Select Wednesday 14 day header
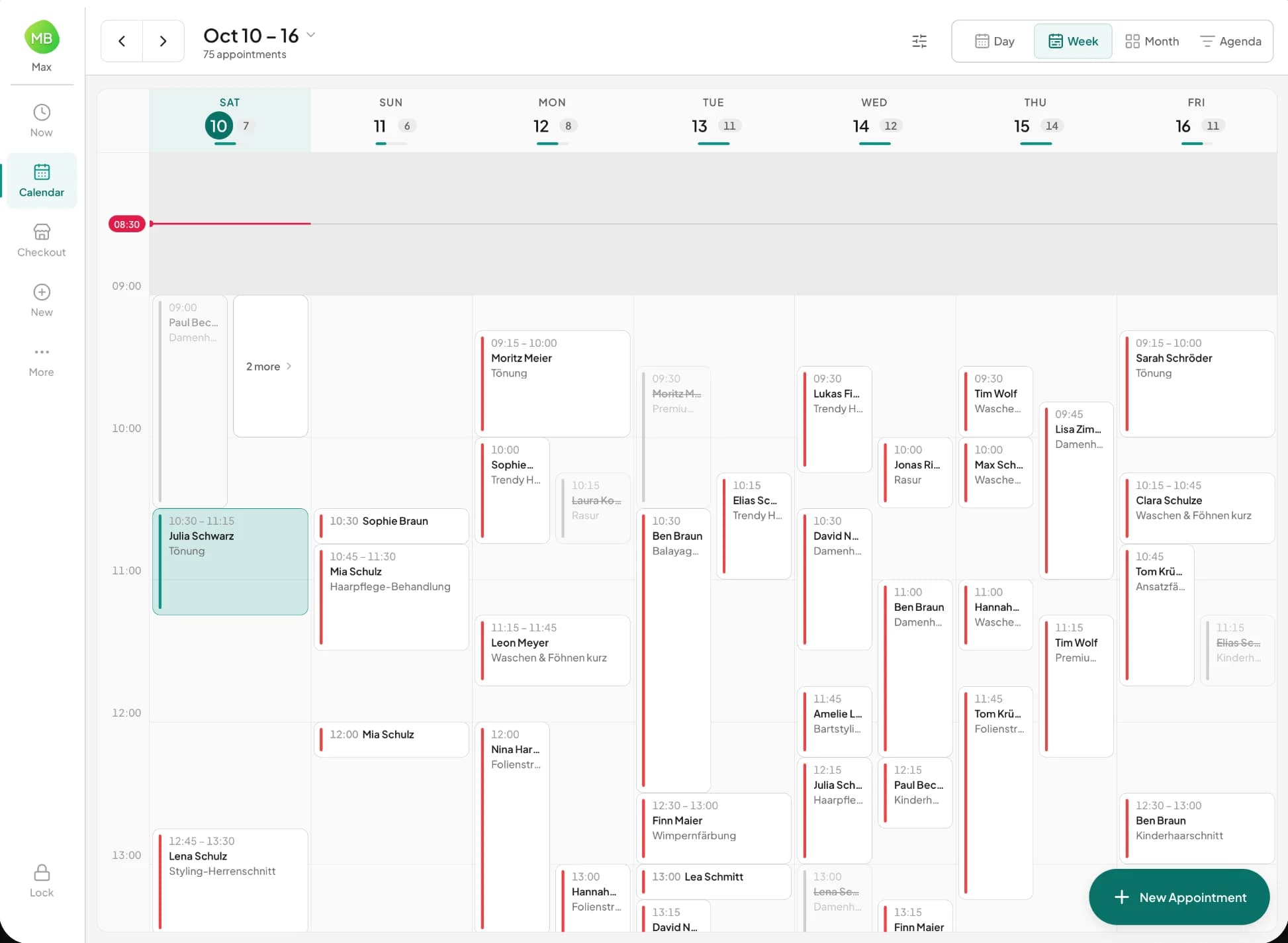 tap(874, 120)
